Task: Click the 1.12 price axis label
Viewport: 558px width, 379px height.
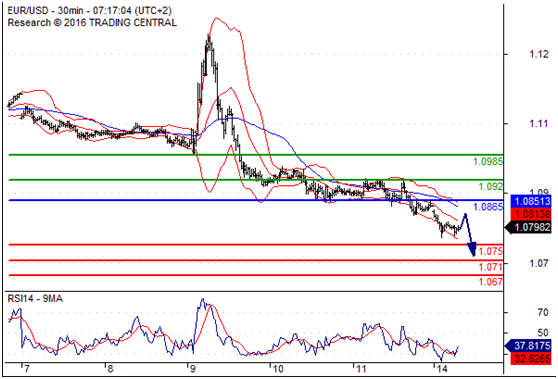Action: pyautogui.click(x=538, y=54)
